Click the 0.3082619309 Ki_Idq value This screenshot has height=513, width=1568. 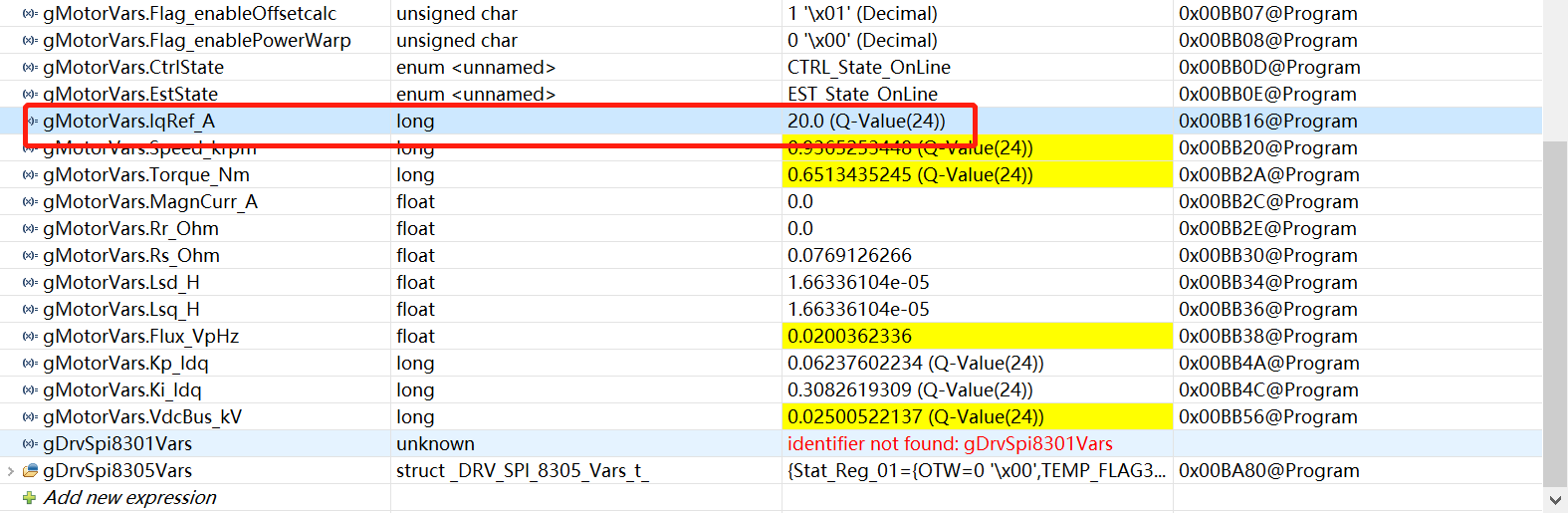pos(910,390)
